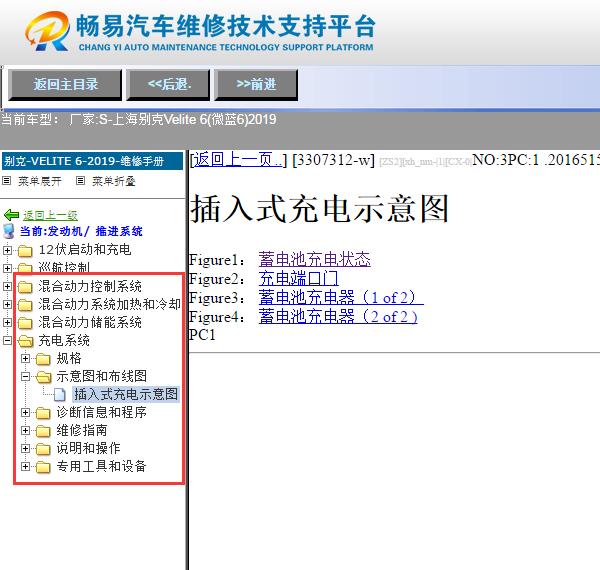Image resolution: width=600 pixels, height=570 pixels.
Task: Go back with the <<后退 button
Action: tap(168, 85)
